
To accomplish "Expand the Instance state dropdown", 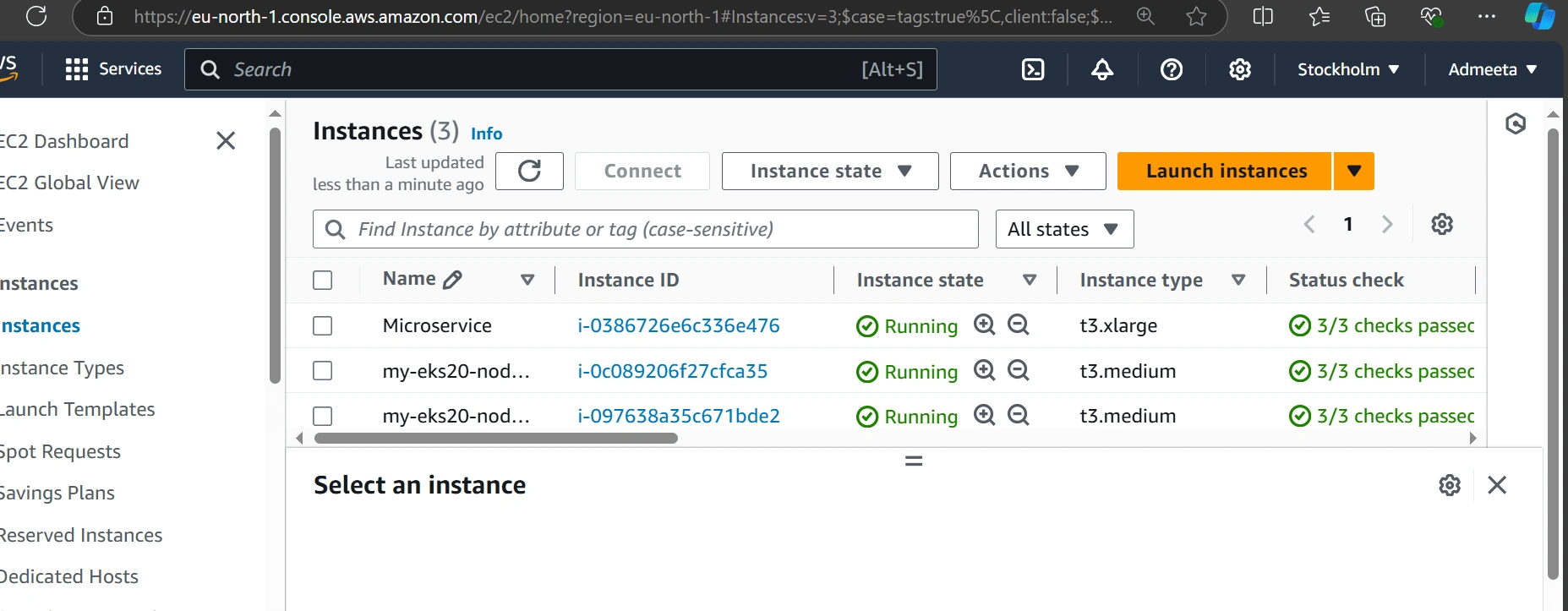I will [829, 172].
